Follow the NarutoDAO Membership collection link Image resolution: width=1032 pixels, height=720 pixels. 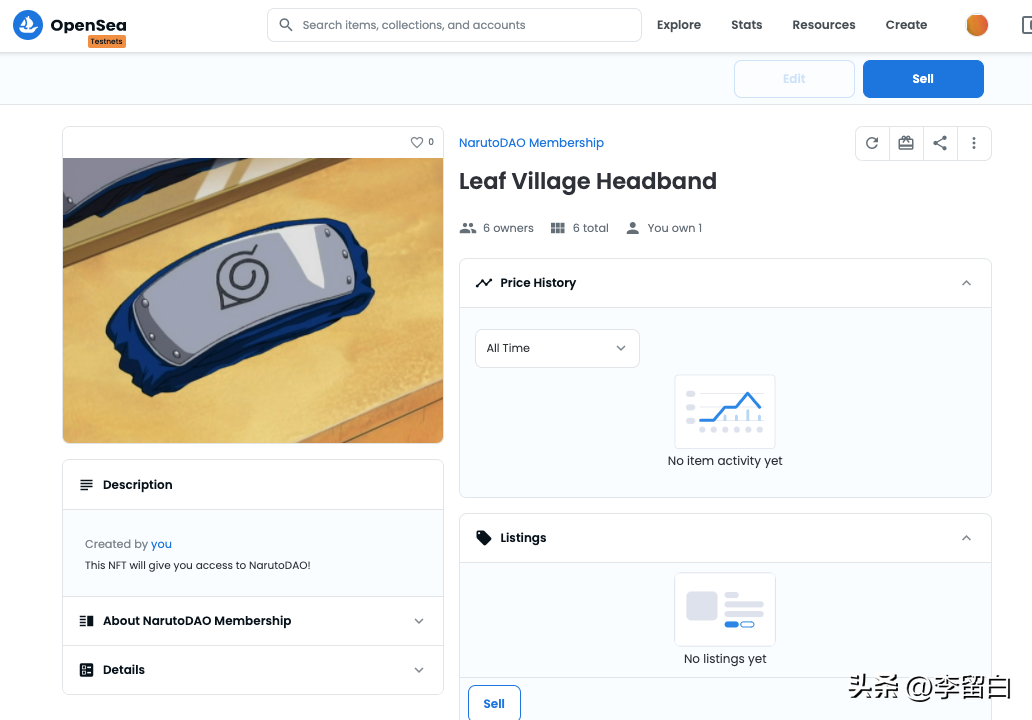point(531,143)
